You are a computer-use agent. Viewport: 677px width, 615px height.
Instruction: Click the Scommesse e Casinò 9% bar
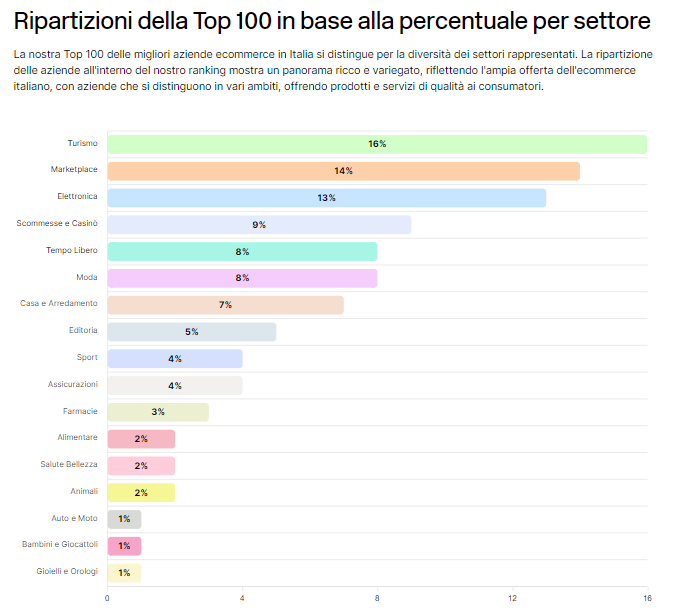click(259, 225)
